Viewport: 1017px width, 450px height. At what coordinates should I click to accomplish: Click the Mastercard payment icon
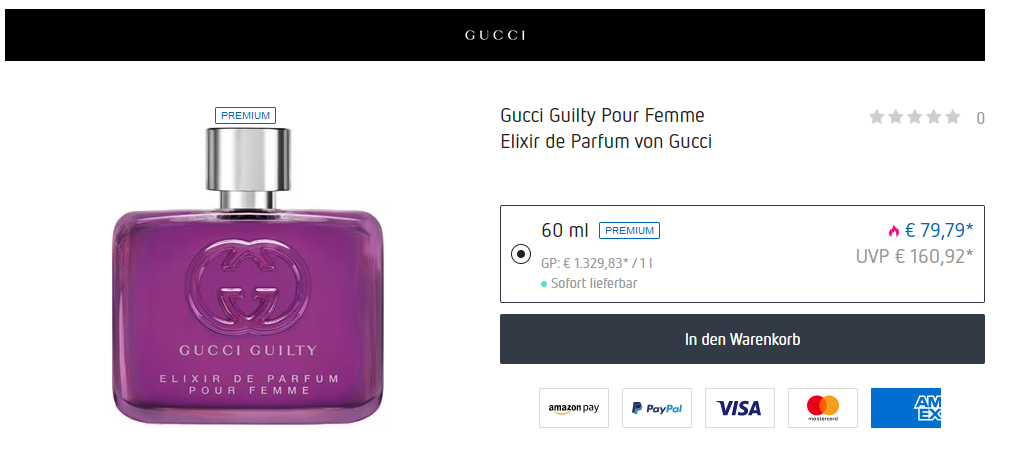click(823, 408)
